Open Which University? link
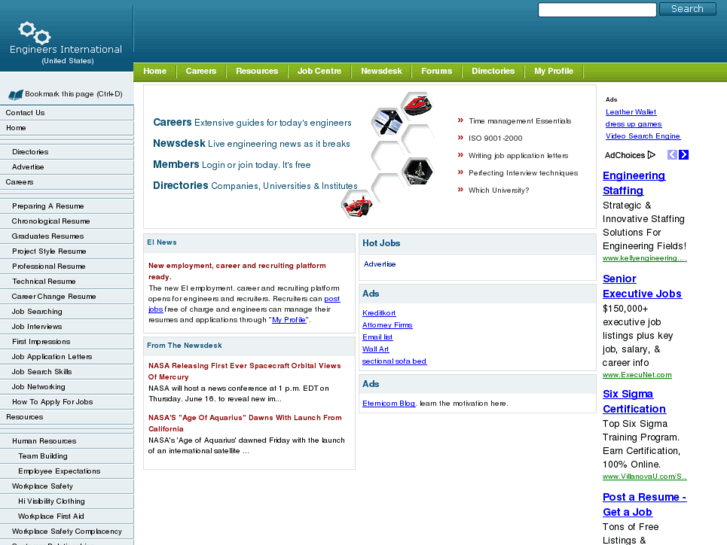 [x=498, y=190]
